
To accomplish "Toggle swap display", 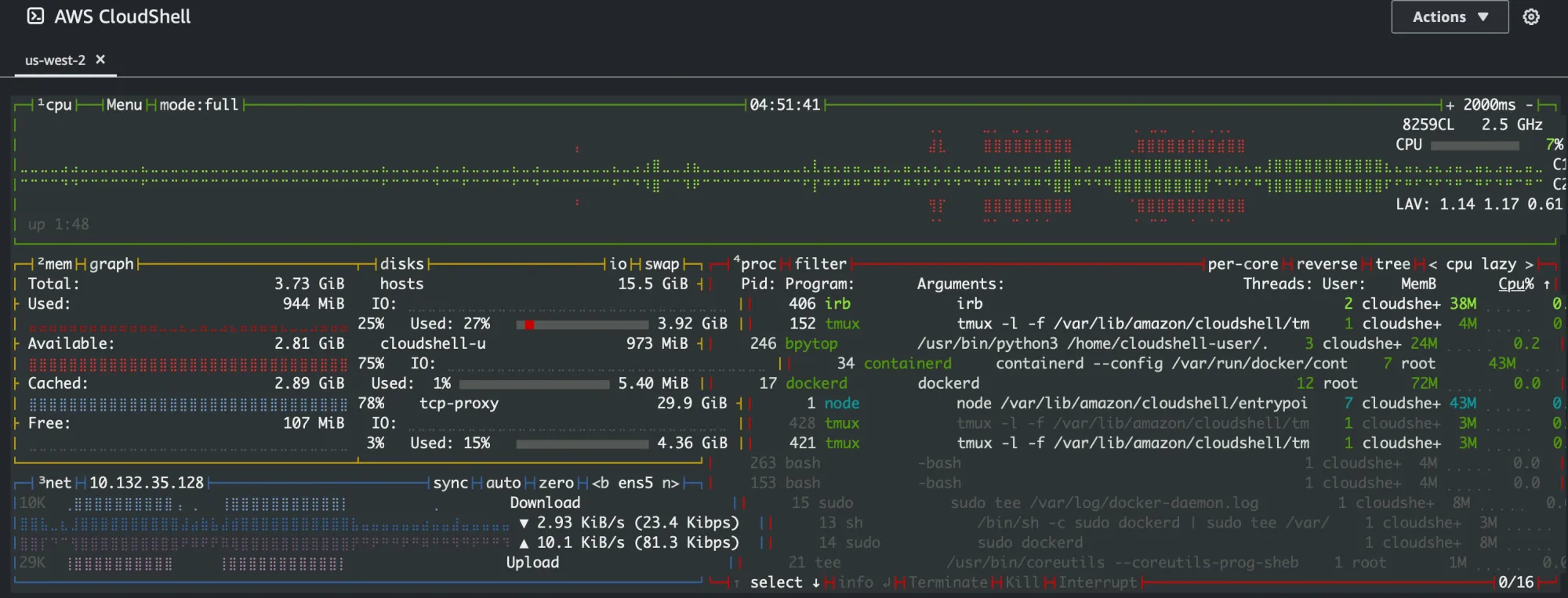I will pos(662,264).
